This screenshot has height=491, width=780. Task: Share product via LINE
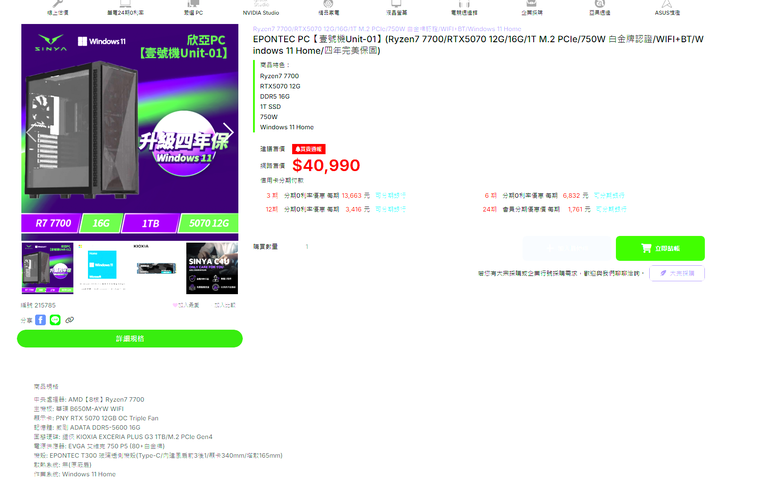55,320
